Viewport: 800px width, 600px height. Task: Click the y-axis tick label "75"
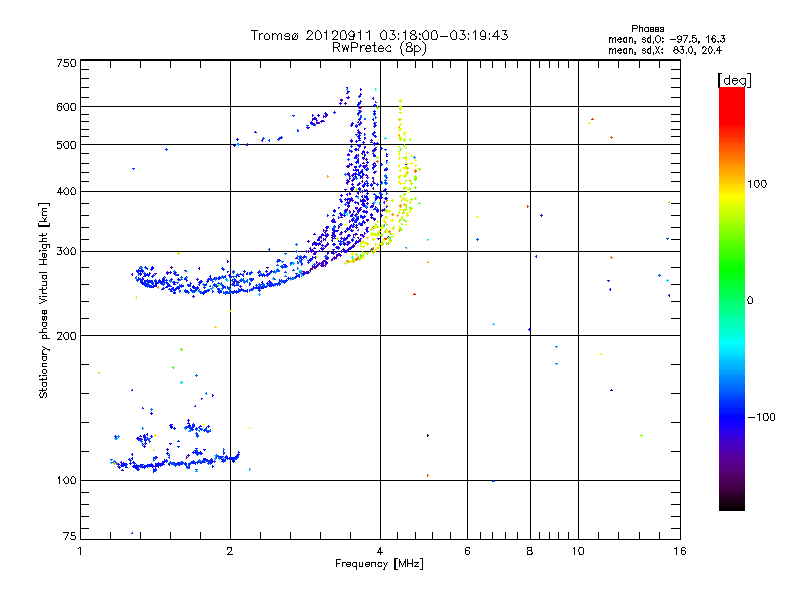tap(70, 536)
